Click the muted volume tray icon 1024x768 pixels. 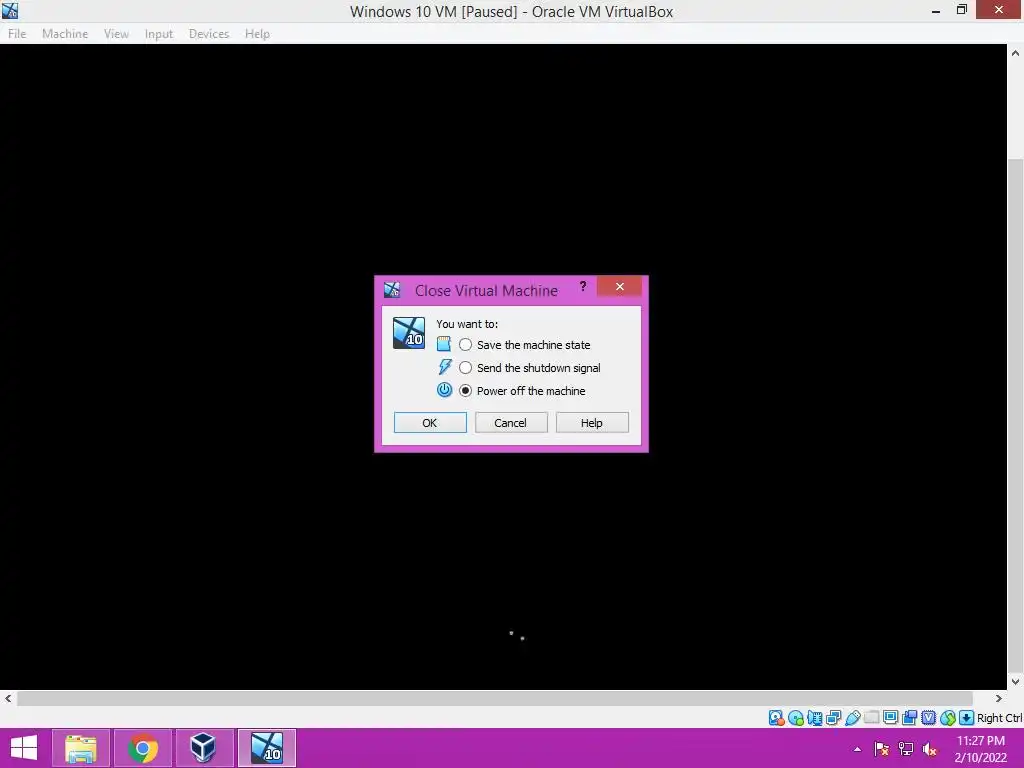(x=930, y=749)
